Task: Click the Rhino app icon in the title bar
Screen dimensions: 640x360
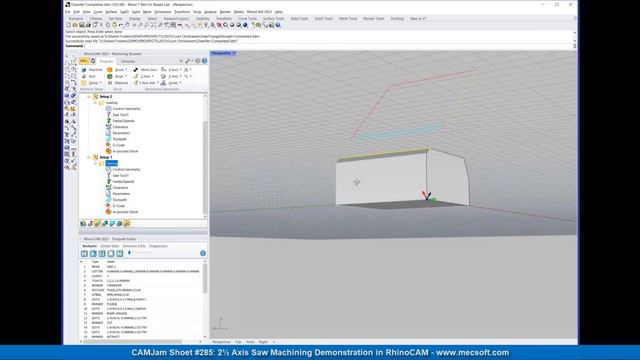Action: pyautogui.click(x=68, y=4)
